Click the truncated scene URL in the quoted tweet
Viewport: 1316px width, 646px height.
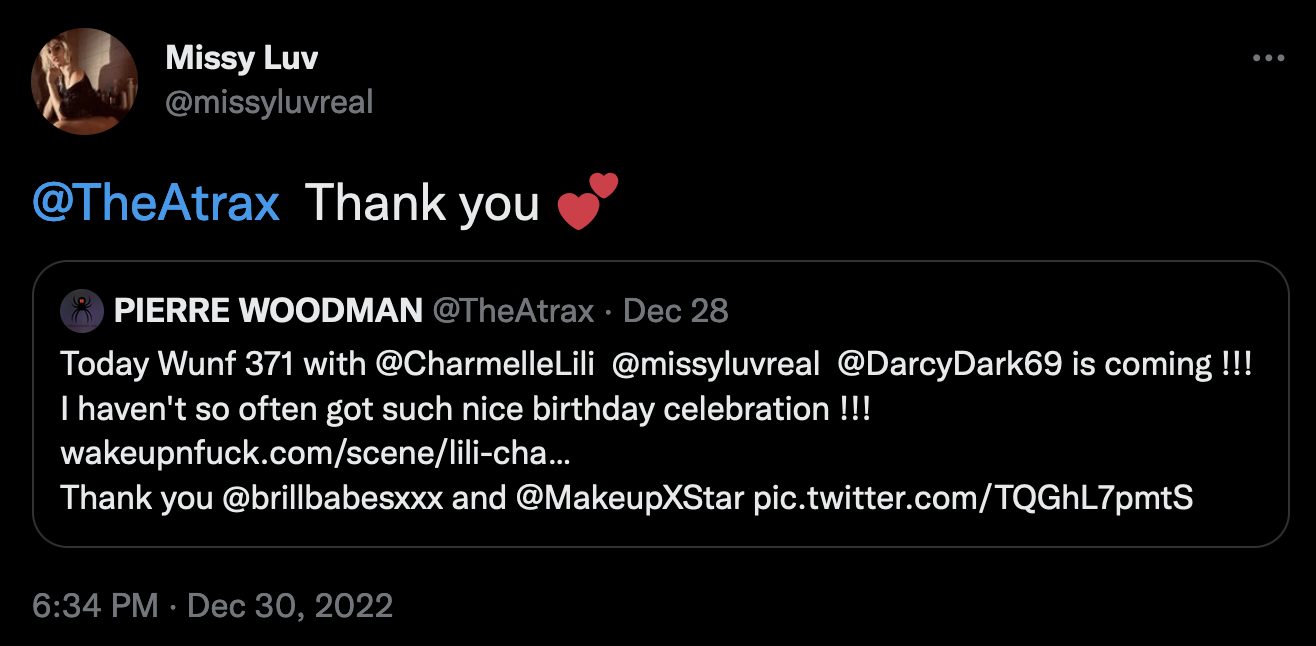click(x=316, y=453)
